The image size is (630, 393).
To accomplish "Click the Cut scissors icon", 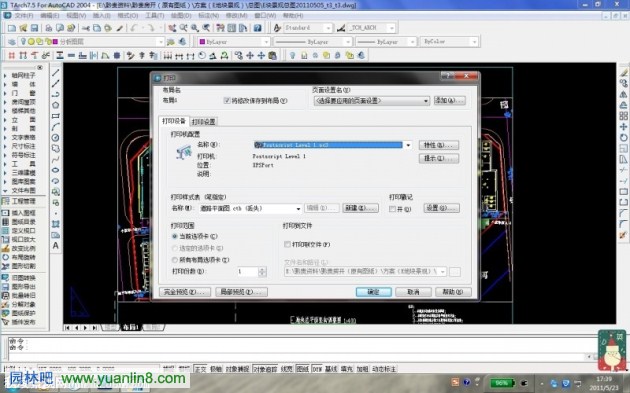I will [x=86, y=28].
